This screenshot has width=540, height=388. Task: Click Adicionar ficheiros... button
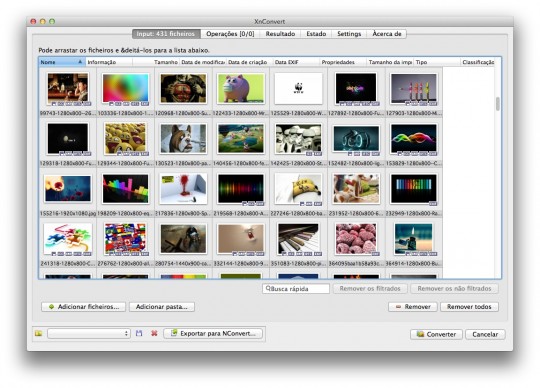click(x=84, y=307)
